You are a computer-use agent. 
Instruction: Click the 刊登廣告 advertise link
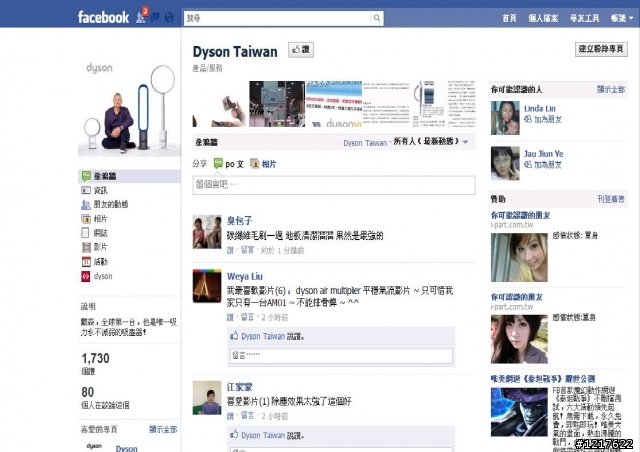(x=611, y=199)
